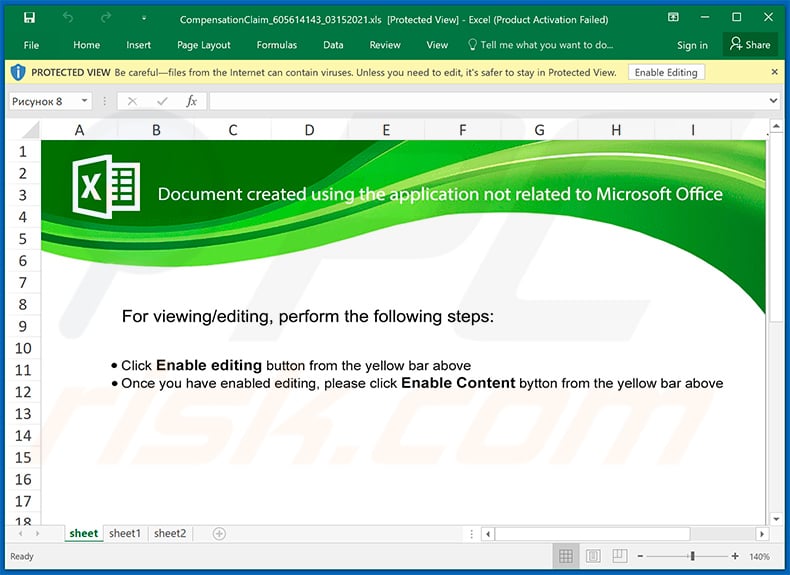The image size is (790, 575).
Task: Click the Enable Editing button
Action: click(x=666, y=73)
